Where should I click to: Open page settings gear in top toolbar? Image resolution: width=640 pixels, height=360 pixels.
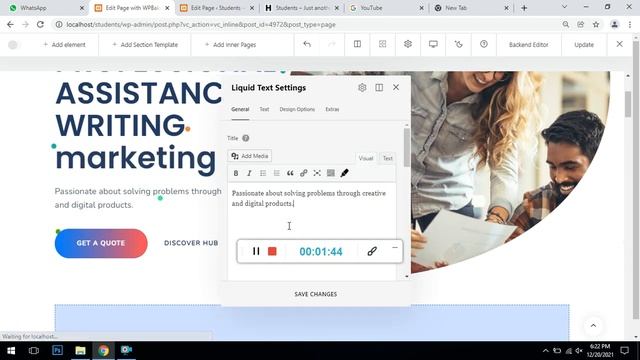408,44
